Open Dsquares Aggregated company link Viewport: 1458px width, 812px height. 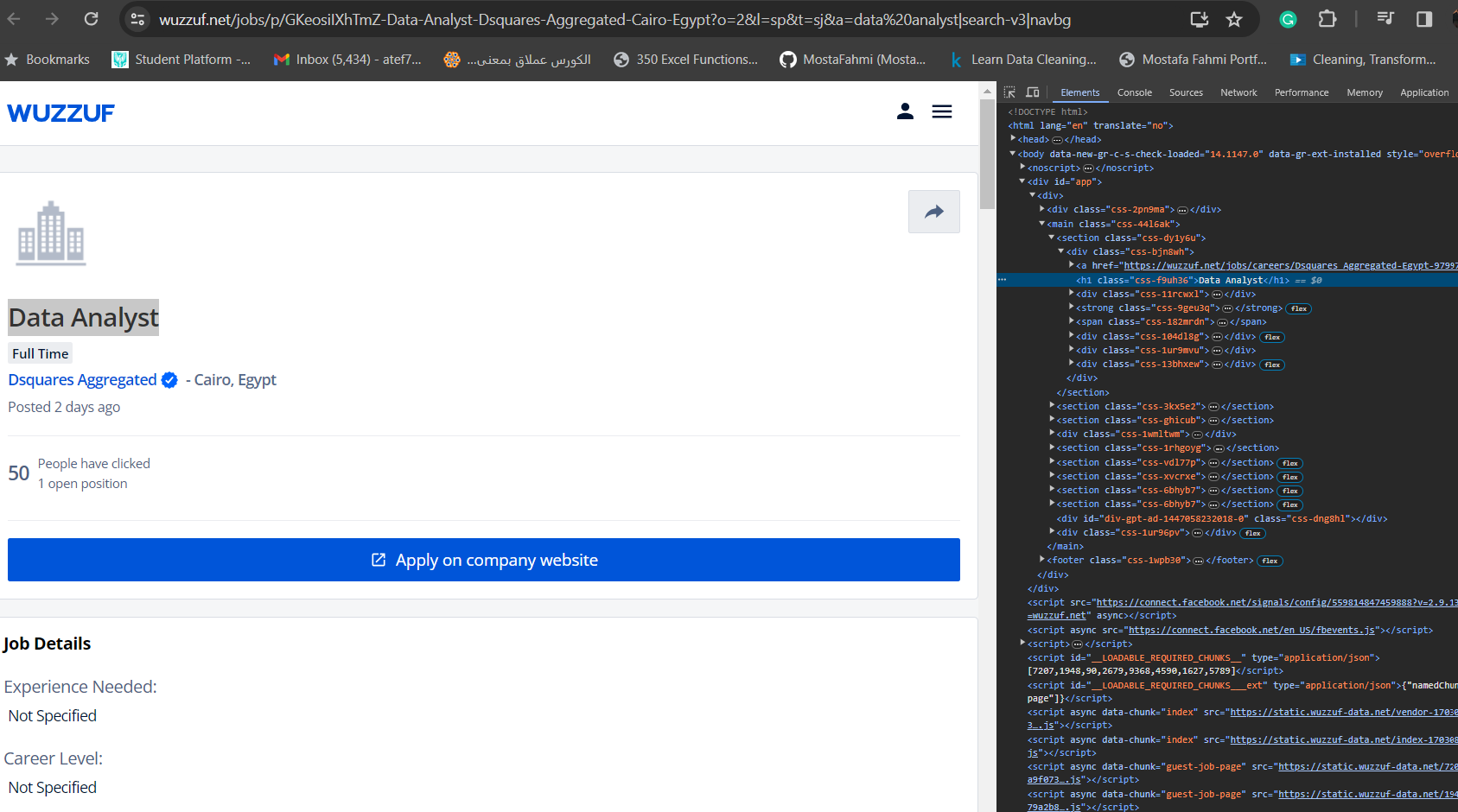coord(82,380)
